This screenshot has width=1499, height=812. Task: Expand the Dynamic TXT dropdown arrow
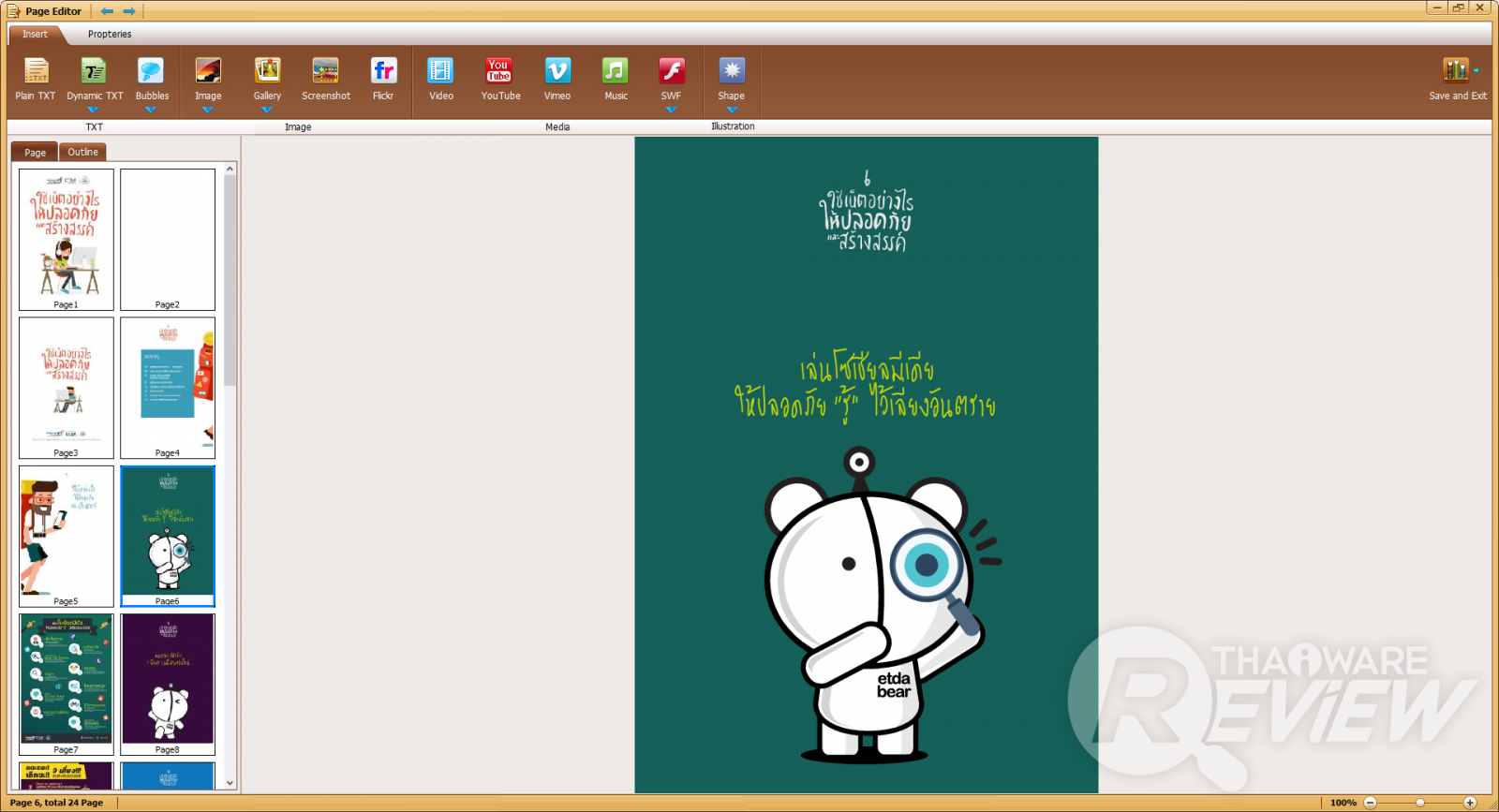(x=93, y=110)
